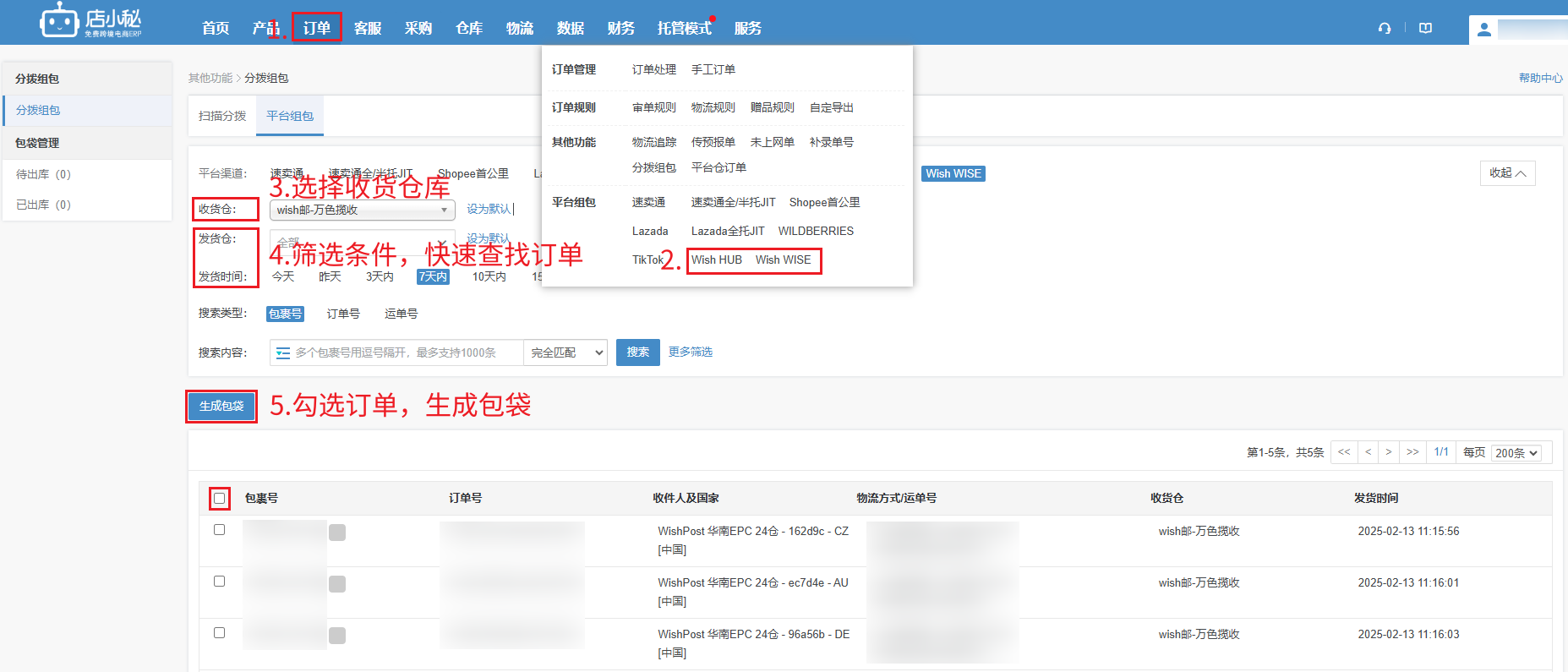This screenshot has height=672, width=1568.
Task: Select Wish HUB in the dropdown menu
Action: tap(717, 260)
